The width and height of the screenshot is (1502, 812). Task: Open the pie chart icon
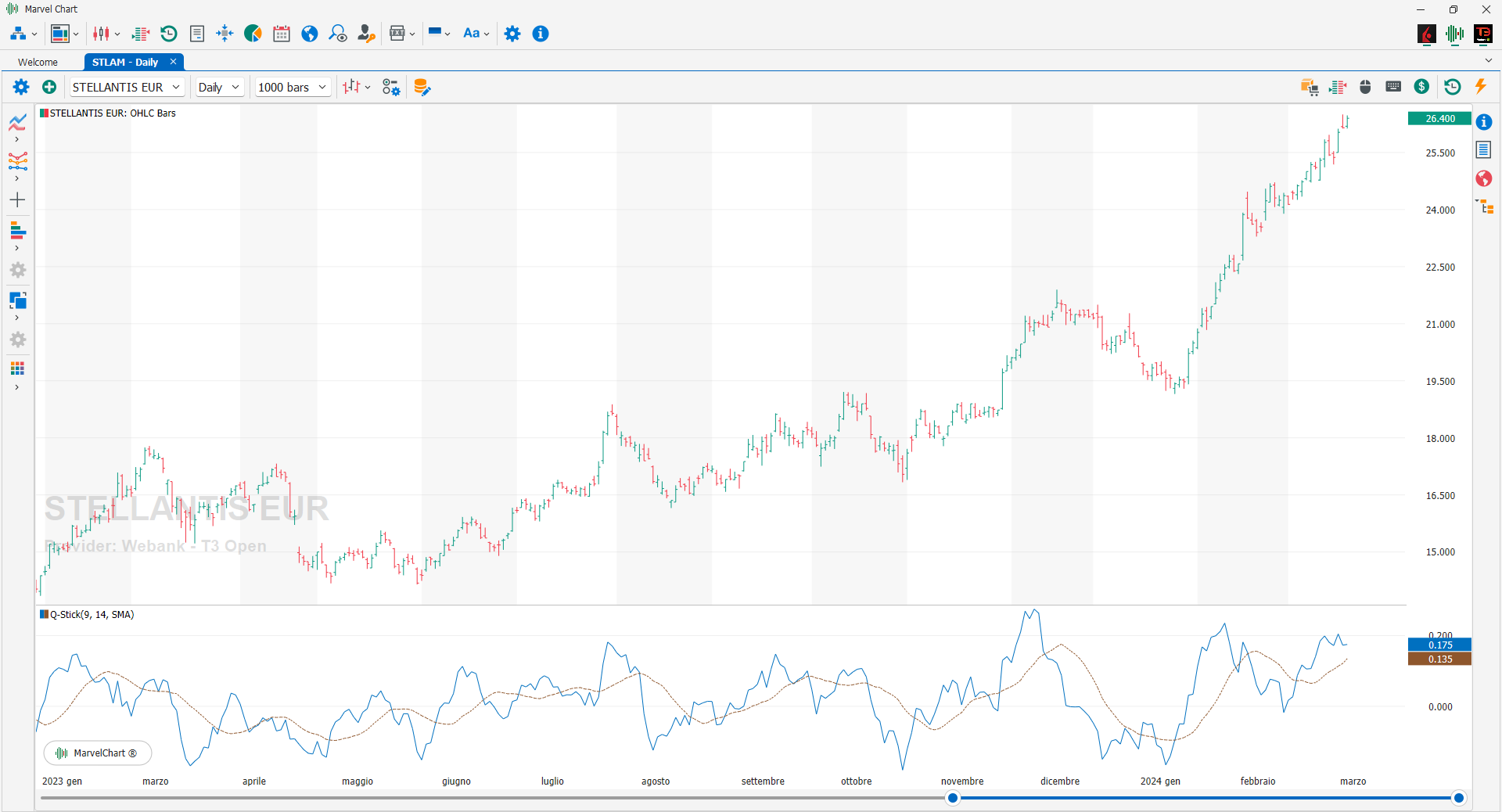coord(253,34)
